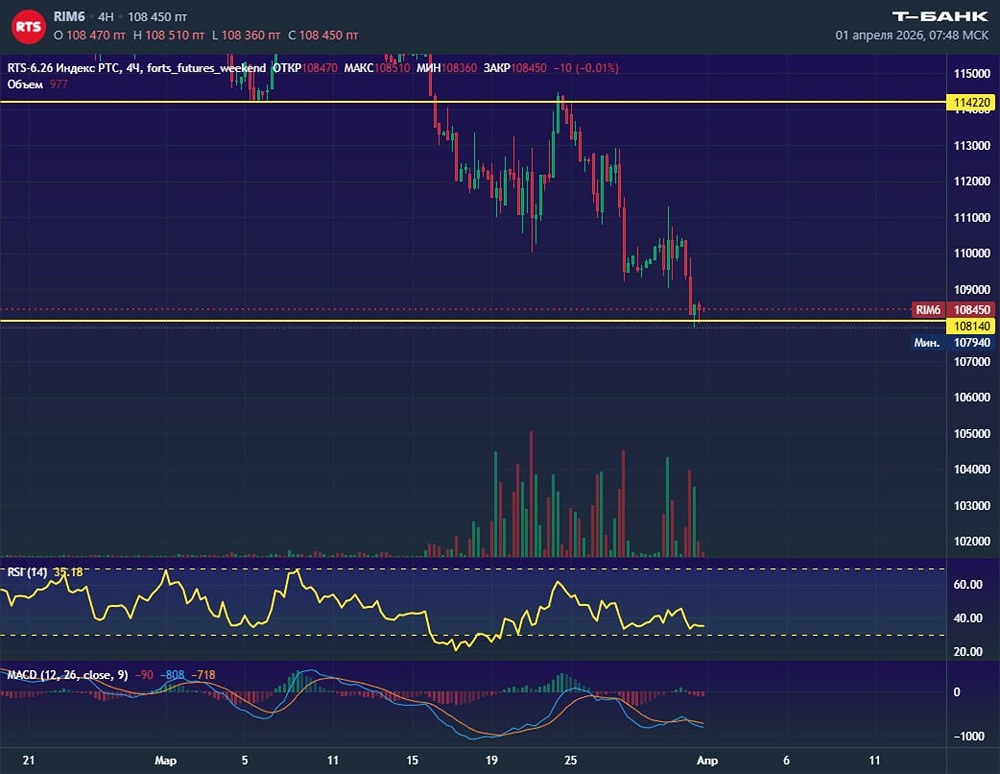
Task: Open the RSI (14) indicator label
Action: point(27,572)
